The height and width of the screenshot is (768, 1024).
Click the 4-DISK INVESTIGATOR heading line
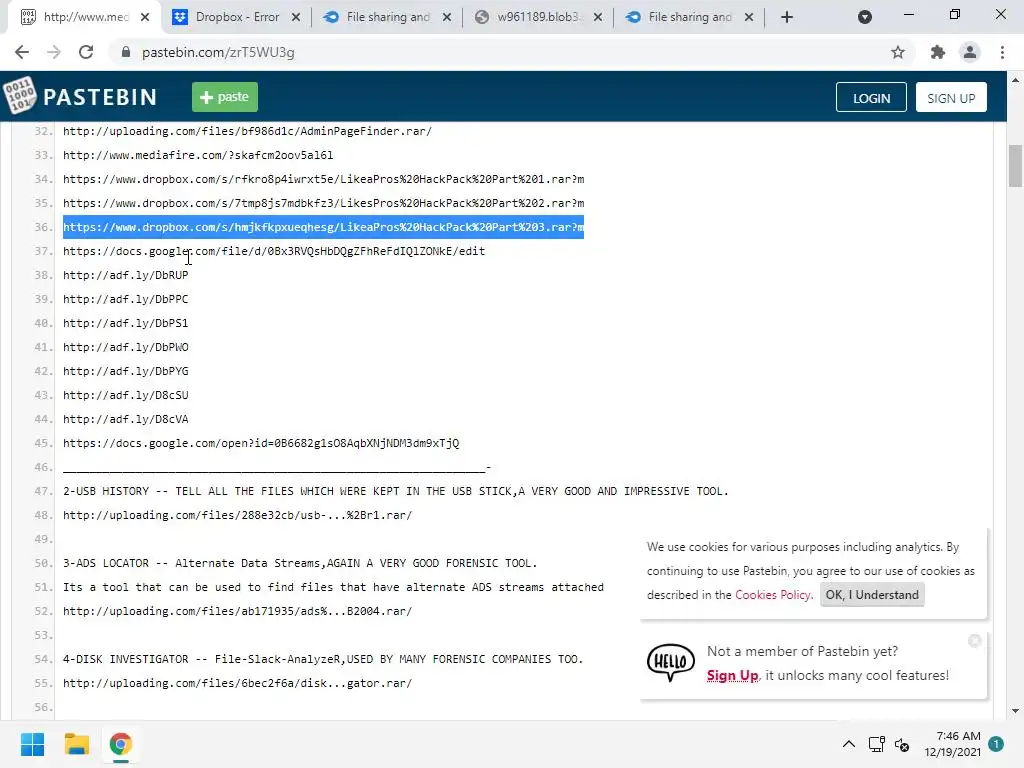pos(323,659)
